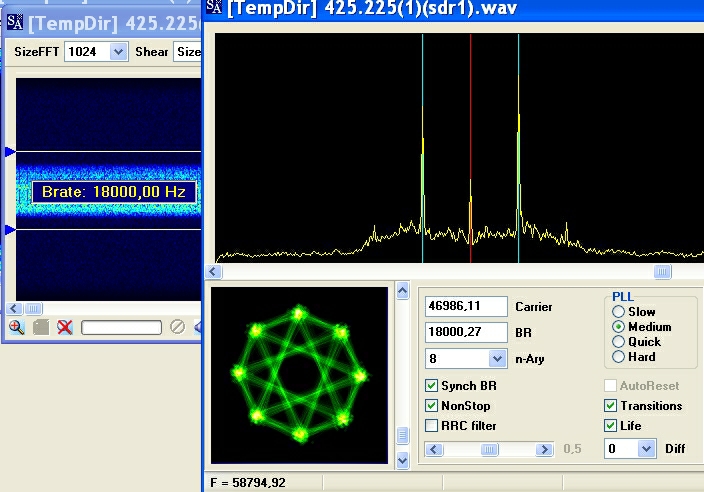Click the 425.225(1)(sdr1).wav title bar
Viewport: 704px width, 492px height.
pos(453,8)
